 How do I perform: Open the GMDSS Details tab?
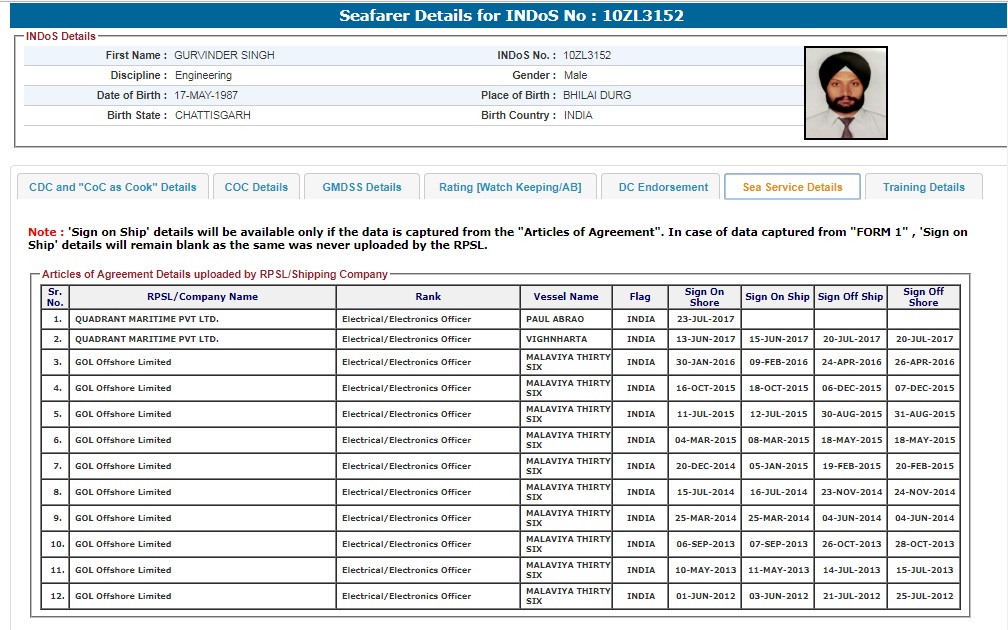tap(361, 187)
